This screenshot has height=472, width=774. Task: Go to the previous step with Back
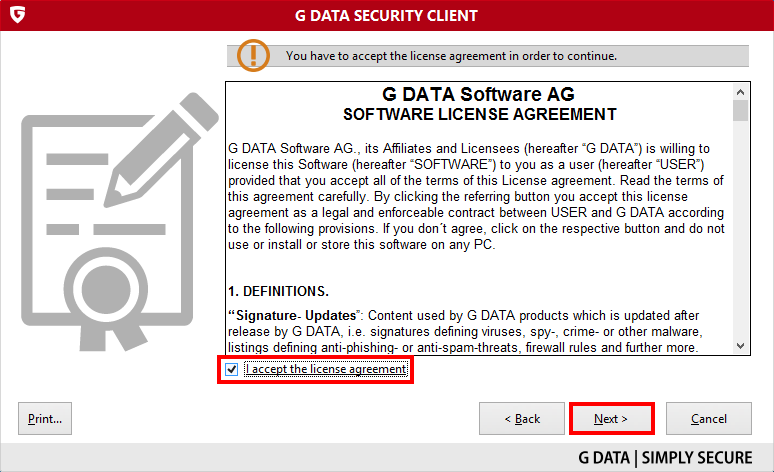click(515, 419)
